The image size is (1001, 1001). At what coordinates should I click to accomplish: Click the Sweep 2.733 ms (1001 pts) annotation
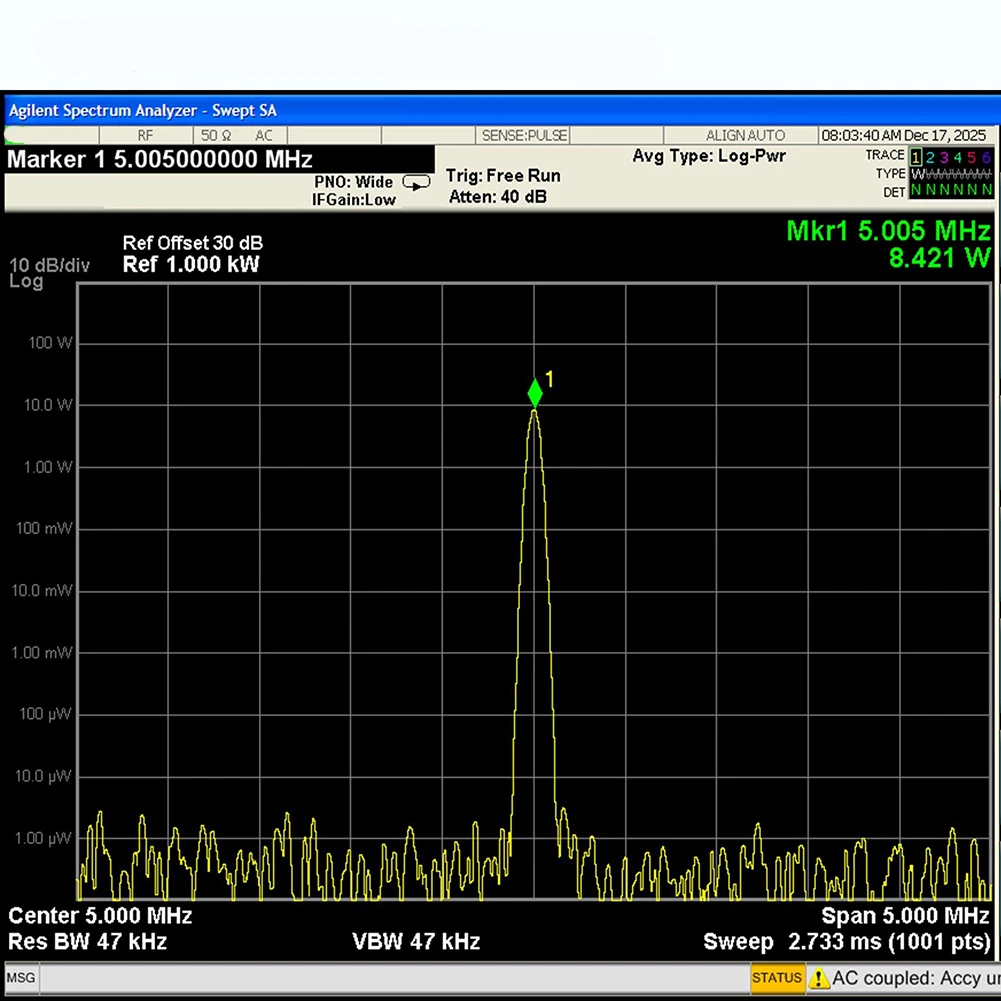click(847, 942)
